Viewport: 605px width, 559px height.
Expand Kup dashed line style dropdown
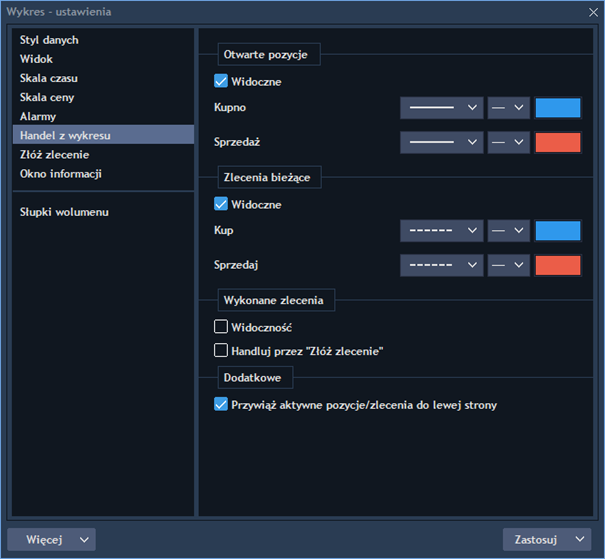click(x=441, y=231)
